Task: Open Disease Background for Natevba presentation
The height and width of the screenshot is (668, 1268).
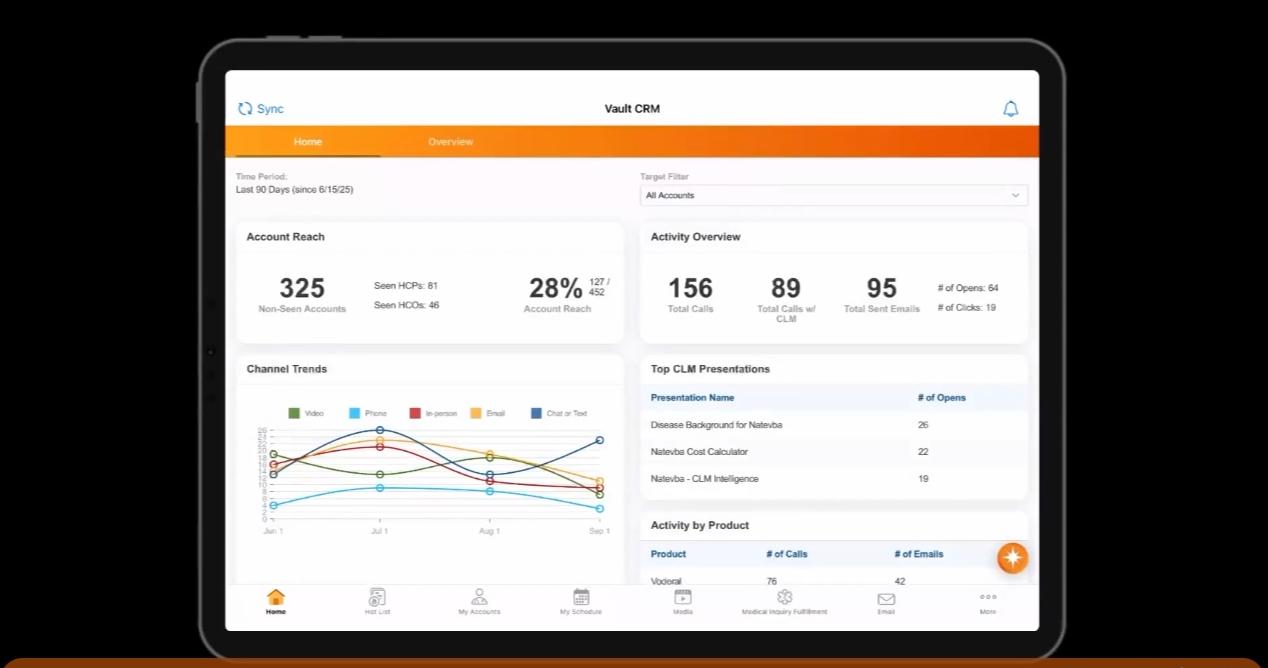Action: pos(716,425)
